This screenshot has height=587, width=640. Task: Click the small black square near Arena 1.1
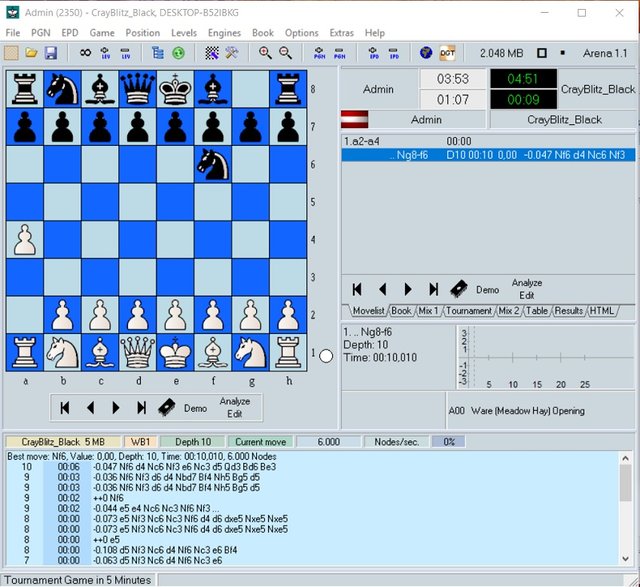coord(562,53)
